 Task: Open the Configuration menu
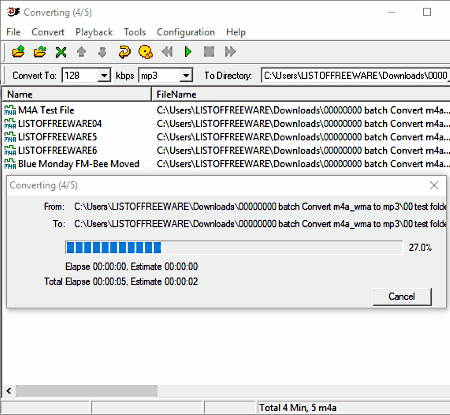pyautogui.click(x=186, y=32)
